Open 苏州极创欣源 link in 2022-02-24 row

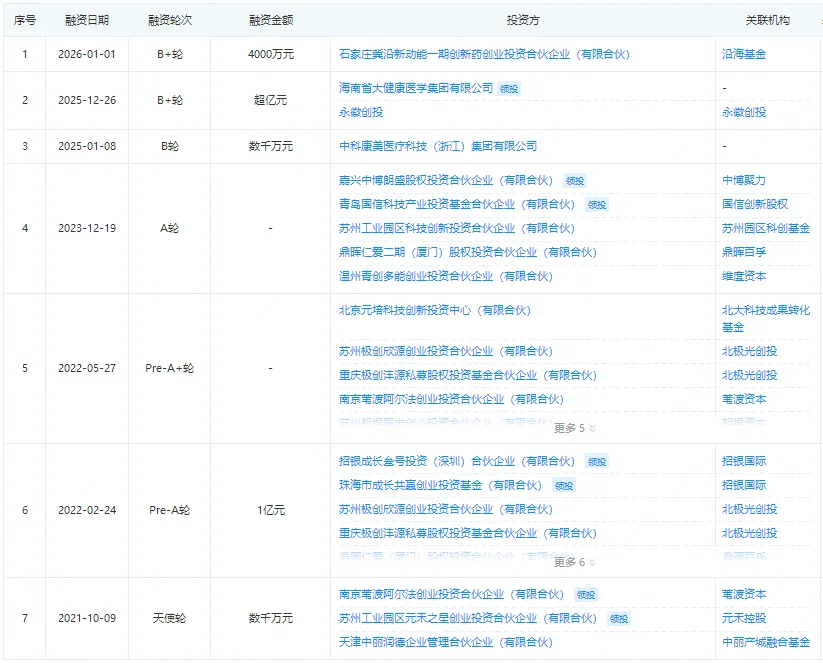click(x=446, y=509)
